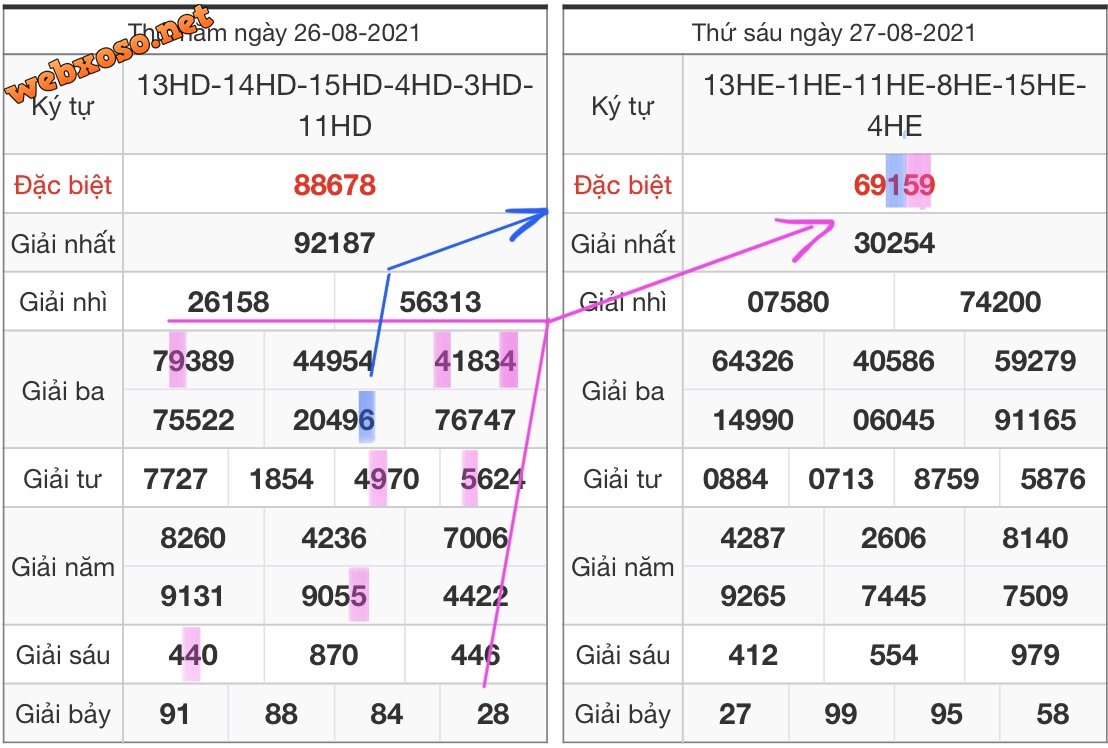Click fifth prize number 4236
This screenshot has width=1108, height=748.
click(x=334, y=538)
